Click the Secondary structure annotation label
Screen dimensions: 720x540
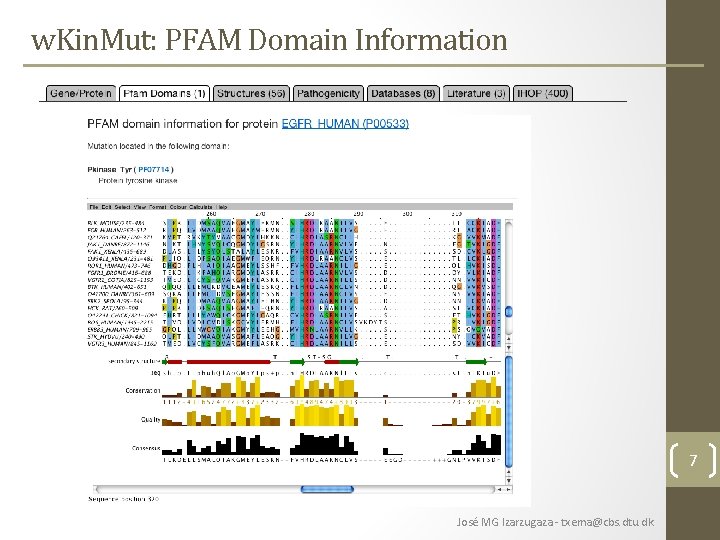(x=134, y=361)
